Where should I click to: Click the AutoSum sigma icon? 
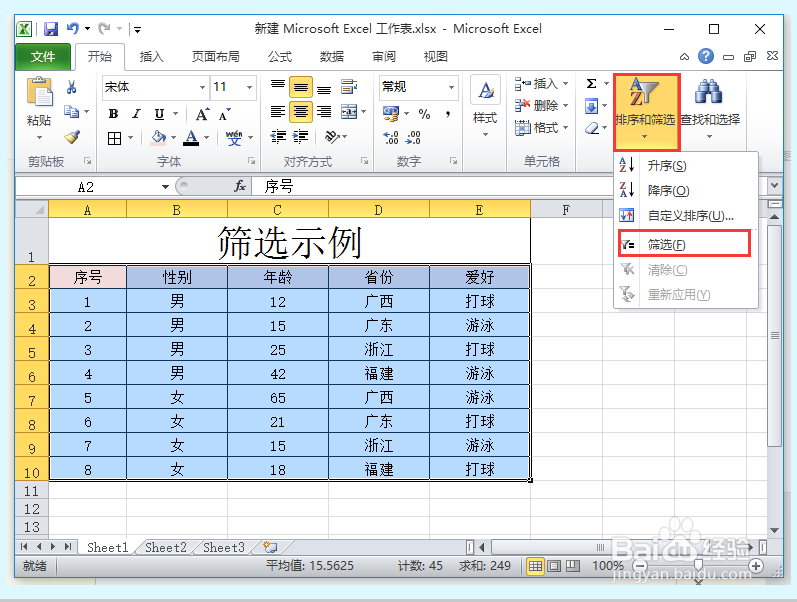point(591,84)
